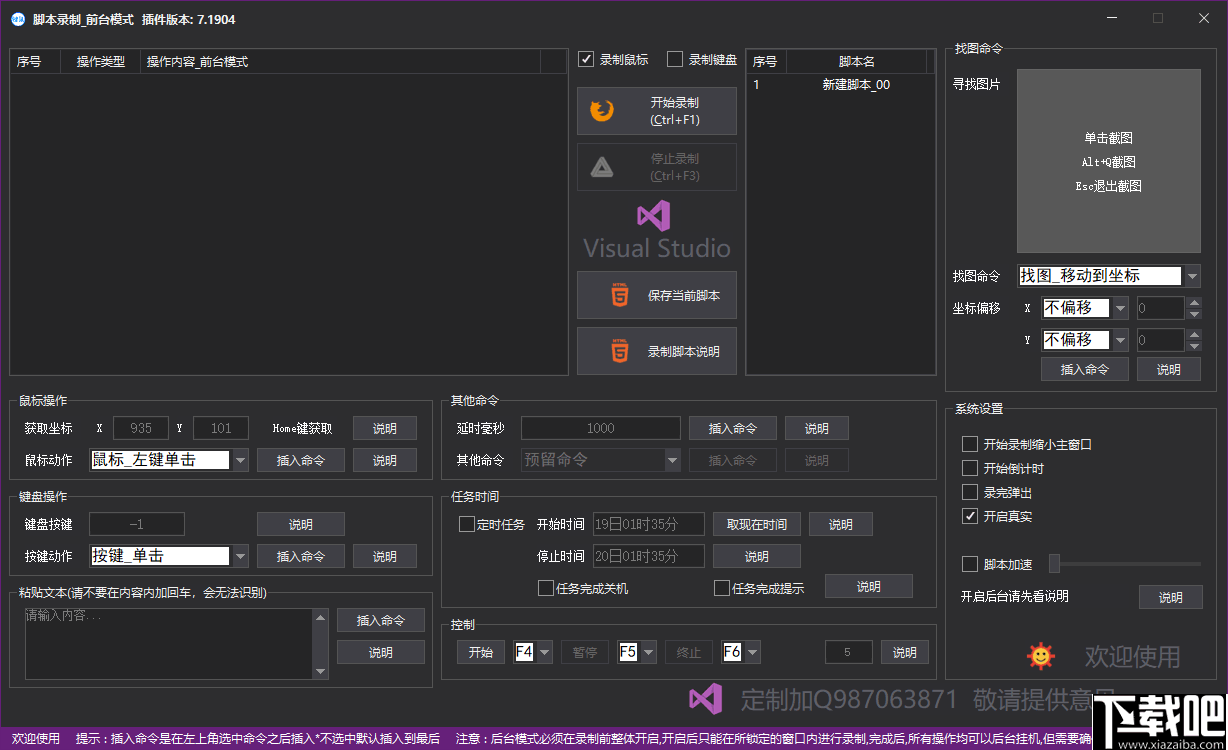
Task: Open the 找图_移动到坐标 dropdown
Action: point(1192,276)
